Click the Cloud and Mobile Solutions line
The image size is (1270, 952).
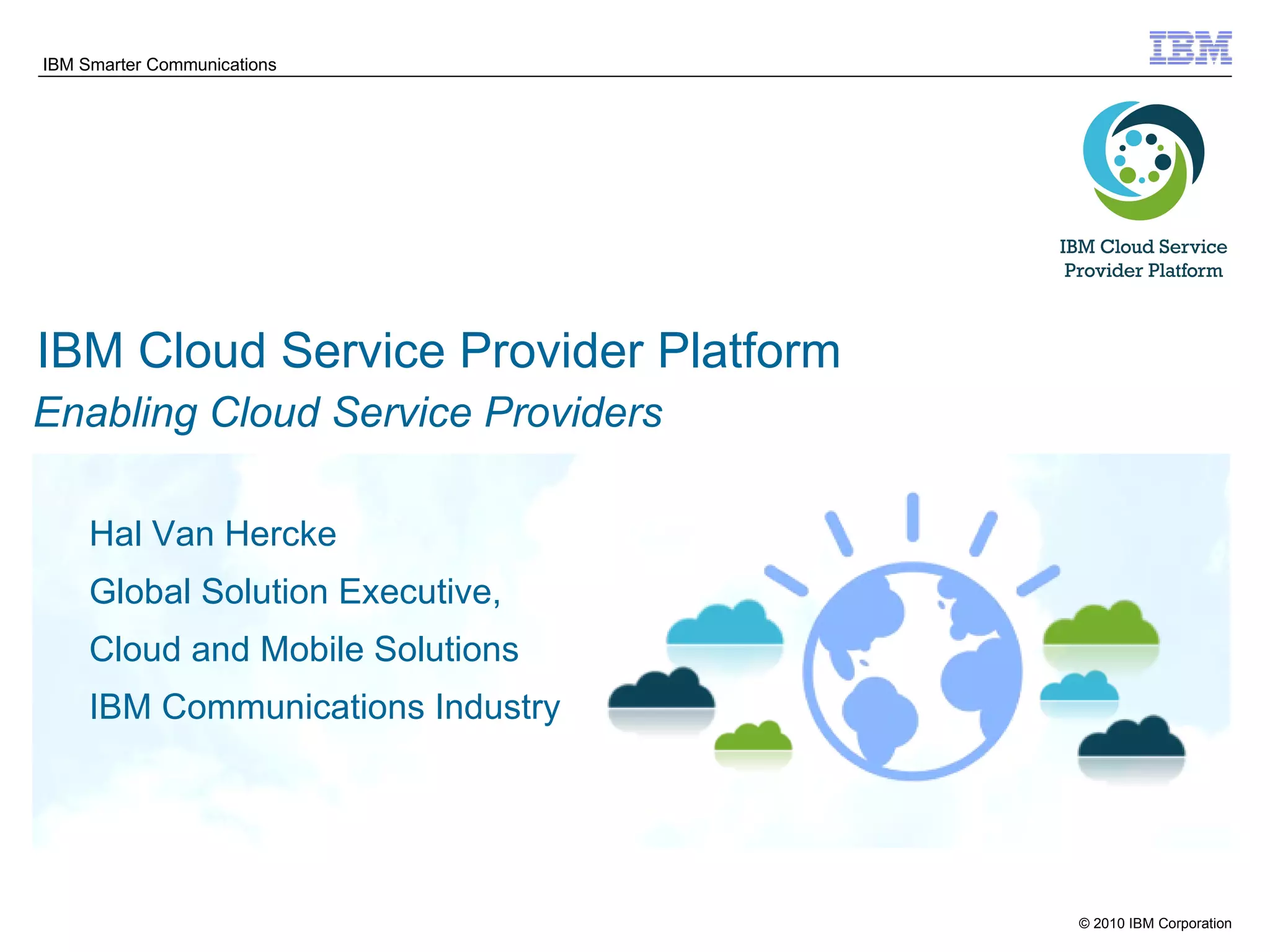[x=304, y=650]
